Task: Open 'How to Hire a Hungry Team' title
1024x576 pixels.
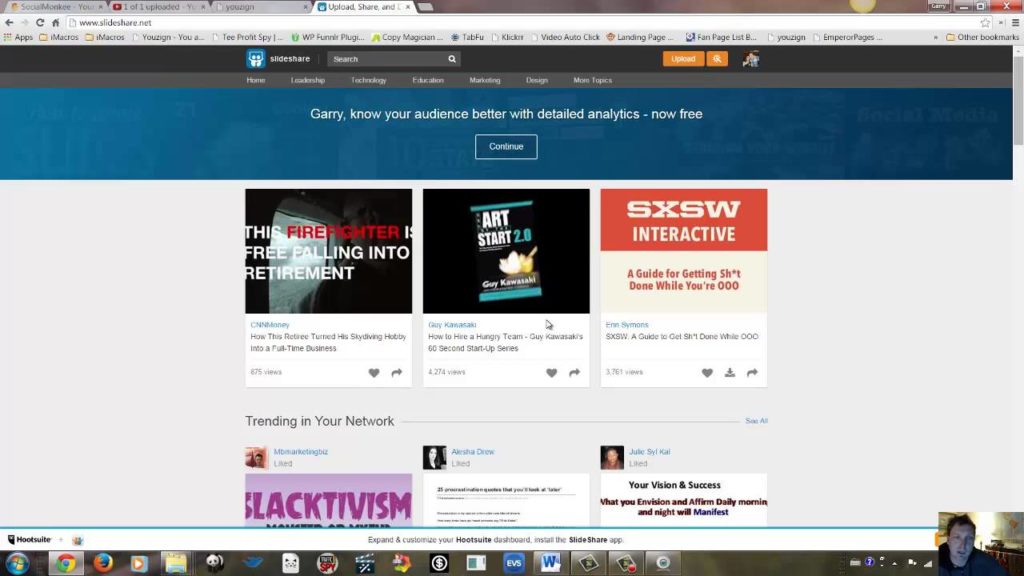Action: [x=505, y=342]
